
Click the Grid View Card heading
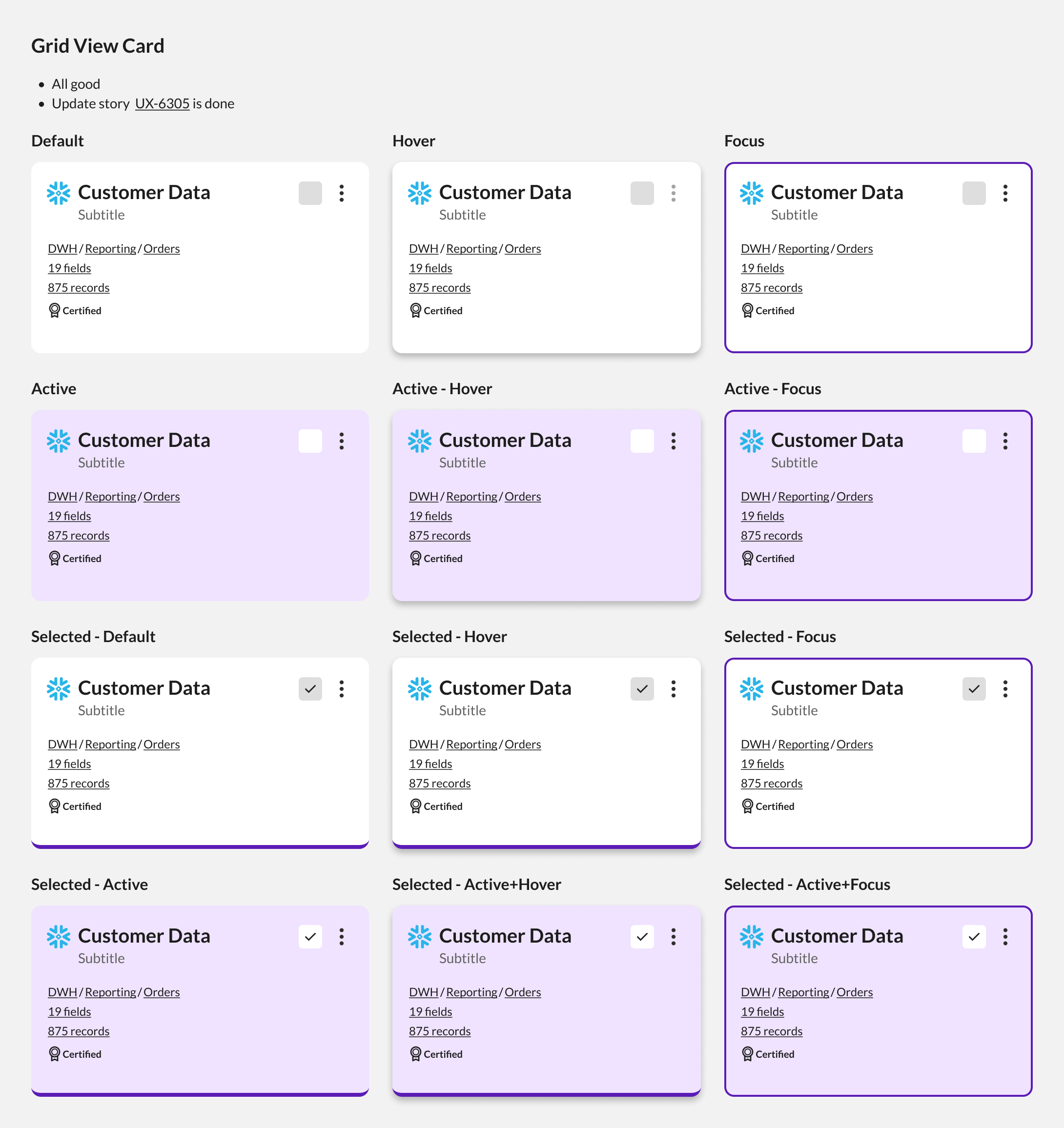(98, 46)
